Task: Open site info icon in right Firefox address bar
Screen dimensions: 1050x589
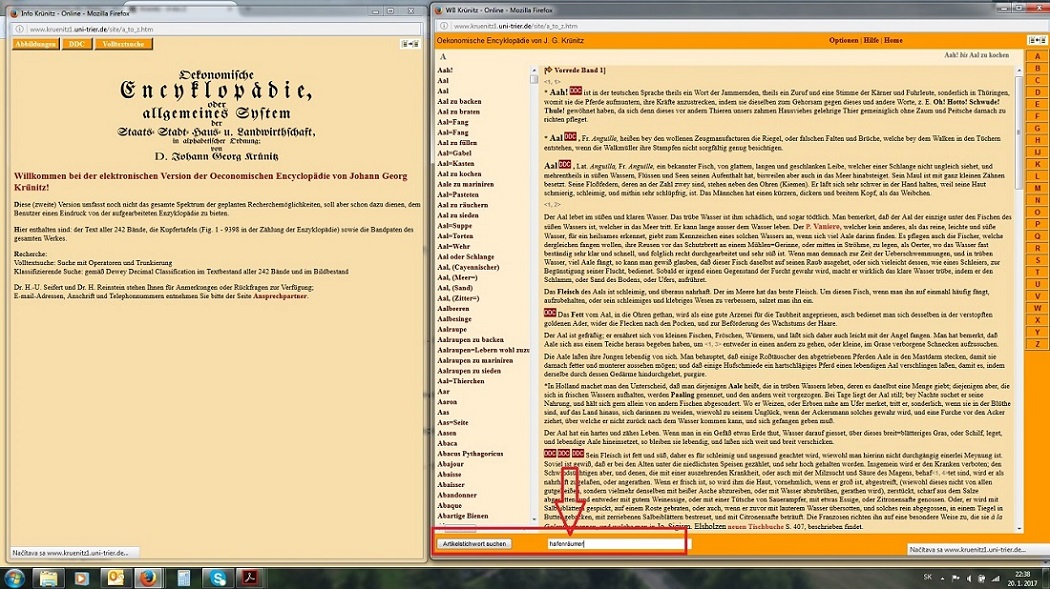Action: tap(443, 26)
